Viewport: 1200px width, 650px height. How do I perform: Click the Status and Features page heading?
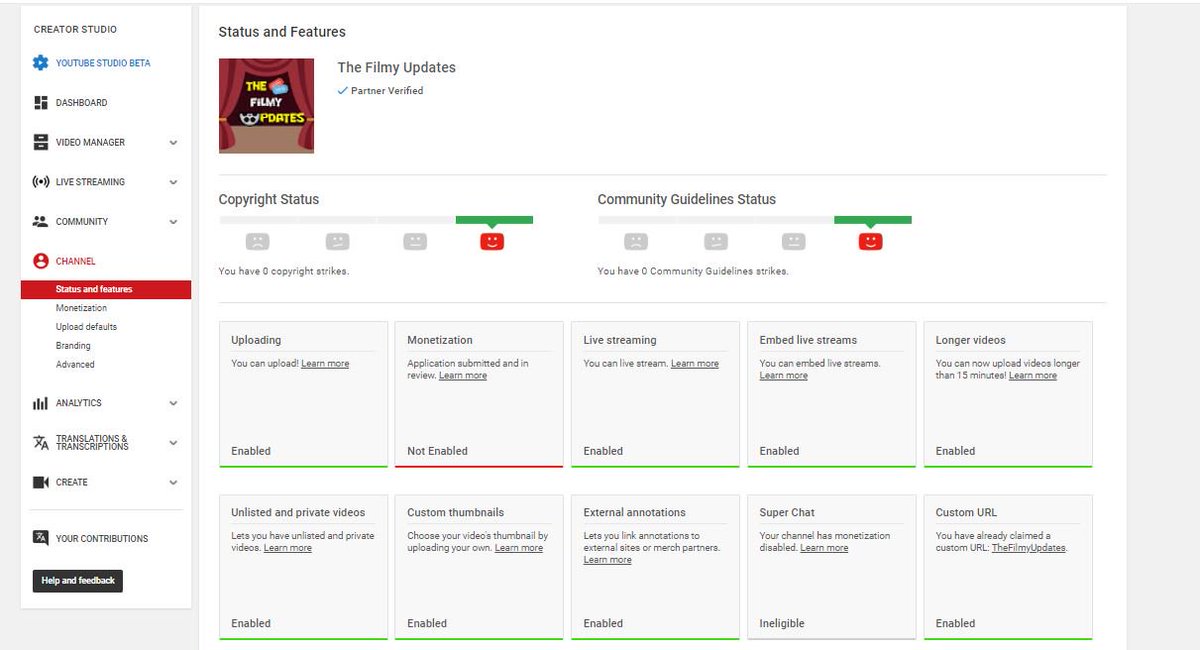283,32
